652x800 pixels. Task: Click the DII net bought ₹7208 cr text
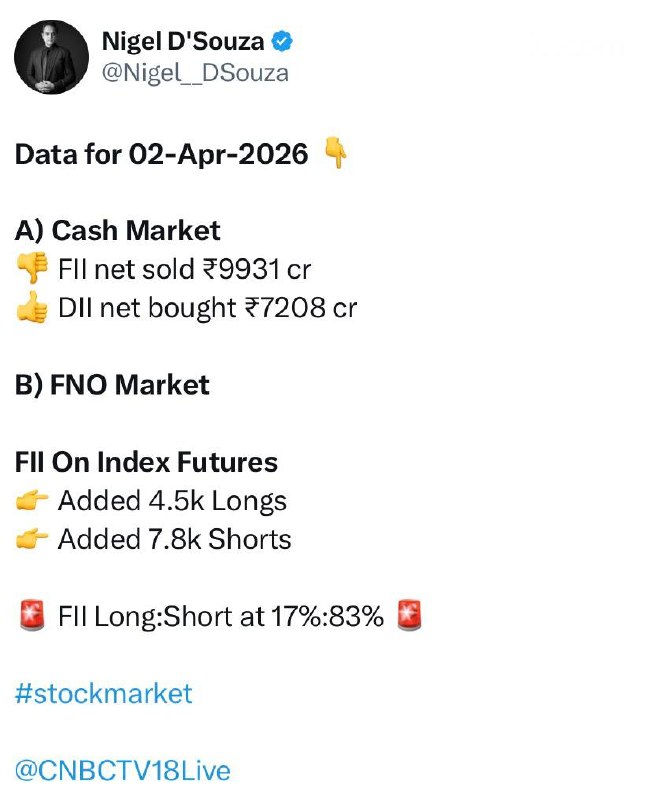pos(207,309)
